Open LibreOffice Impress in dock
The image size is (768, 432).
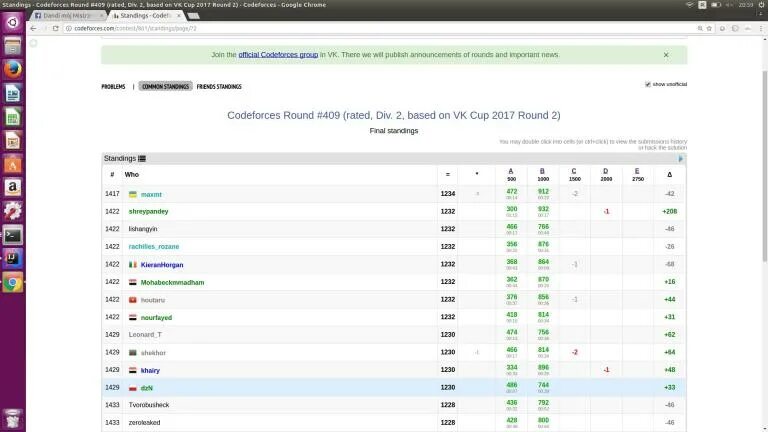13,141
